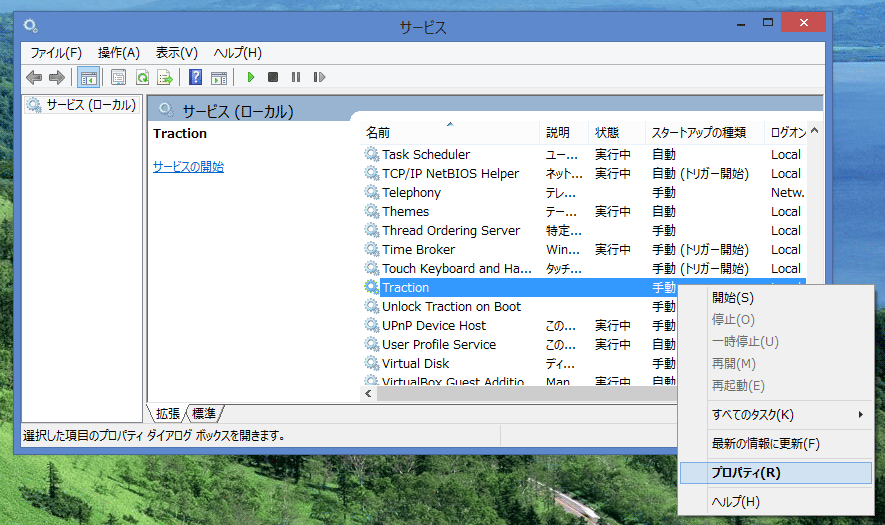Select the Themes service row
The width and height of the screenshot is (885, 525).
[x=584, y=211]
